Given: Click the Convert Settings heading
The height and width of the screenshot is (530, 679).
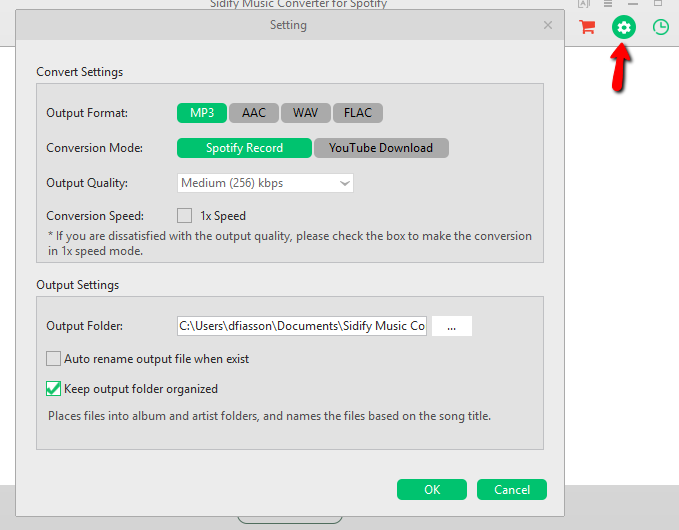Looking at the screenshot, I should (80, 72).
